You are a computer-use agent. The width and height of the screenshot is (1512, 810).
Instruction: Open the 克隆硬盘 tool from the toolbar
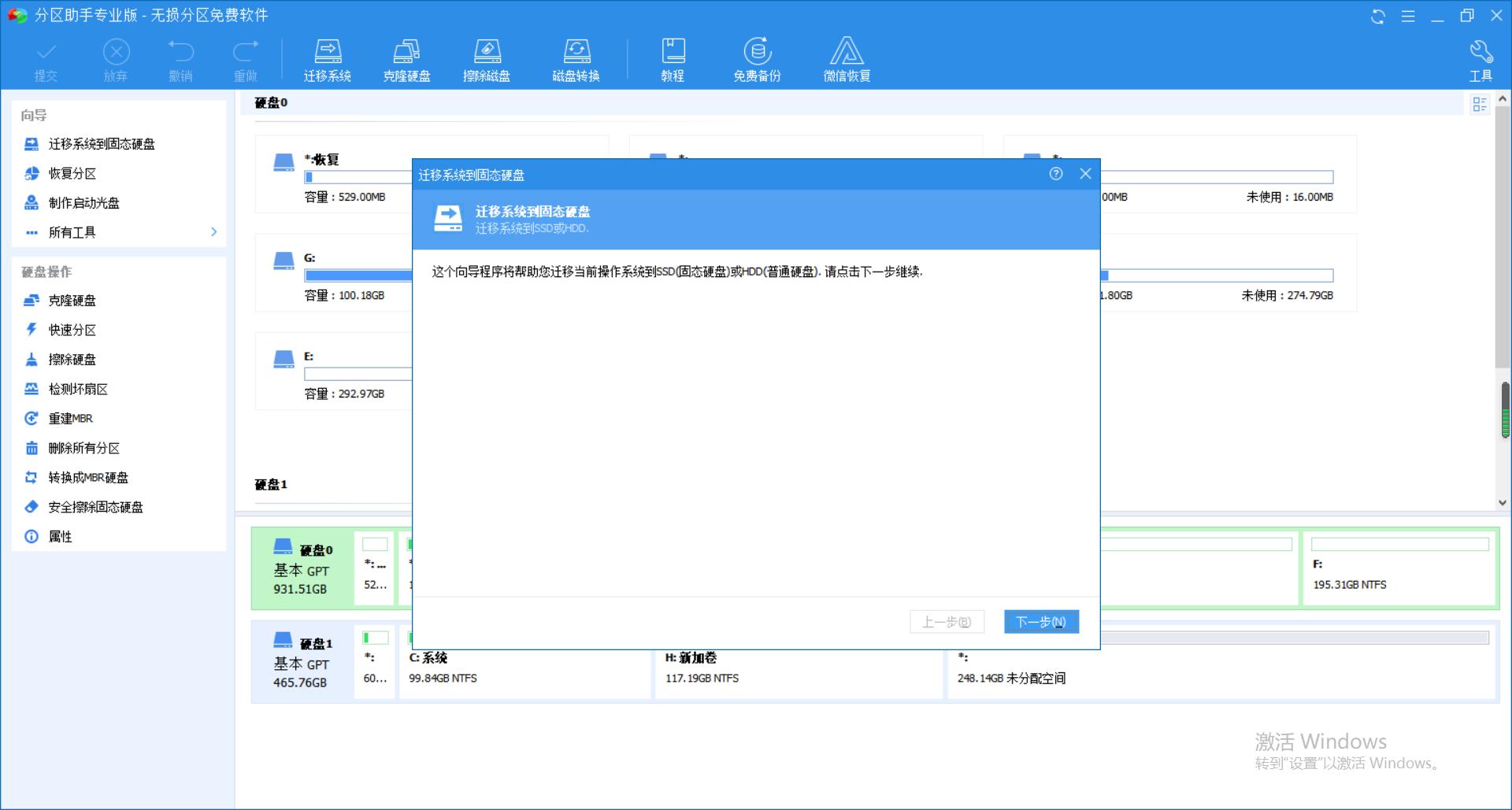pyautogui.click(x=407, y=59)
